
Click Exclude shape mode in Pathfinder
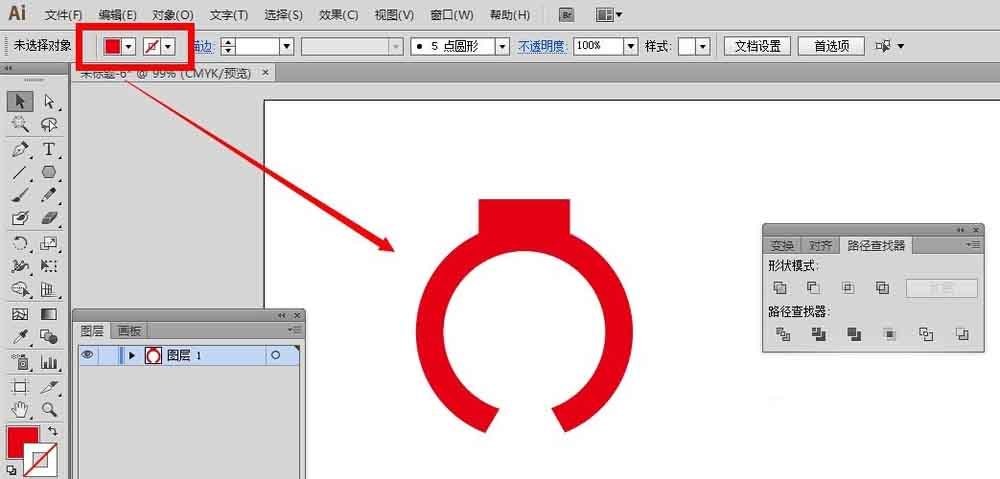pos(883,288)
